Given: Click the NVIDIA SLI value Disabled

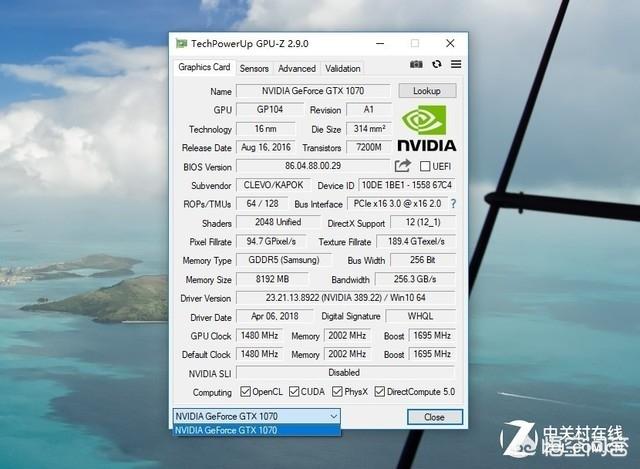Looking at the screenshot, I should click(x=346, y=372).
